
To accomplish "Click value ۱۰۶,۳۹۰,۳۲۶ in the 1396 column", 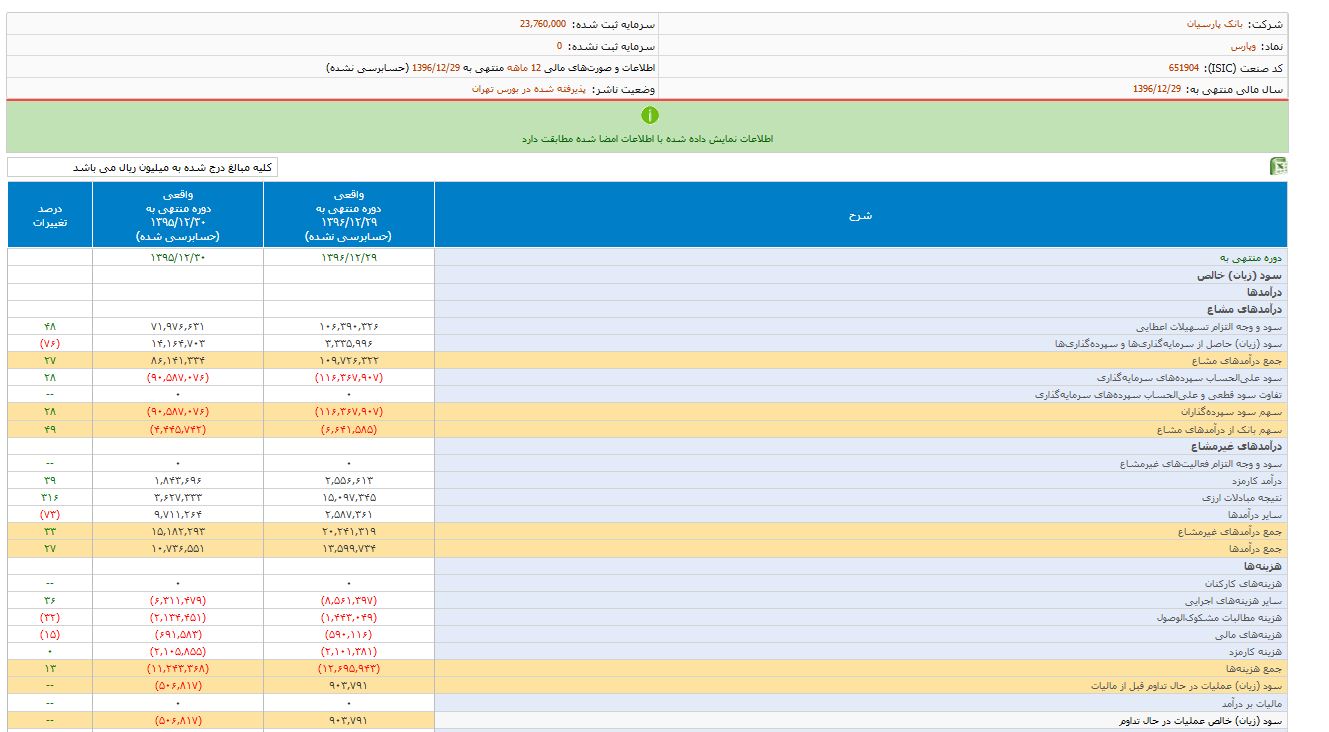I will click(349, 327).
